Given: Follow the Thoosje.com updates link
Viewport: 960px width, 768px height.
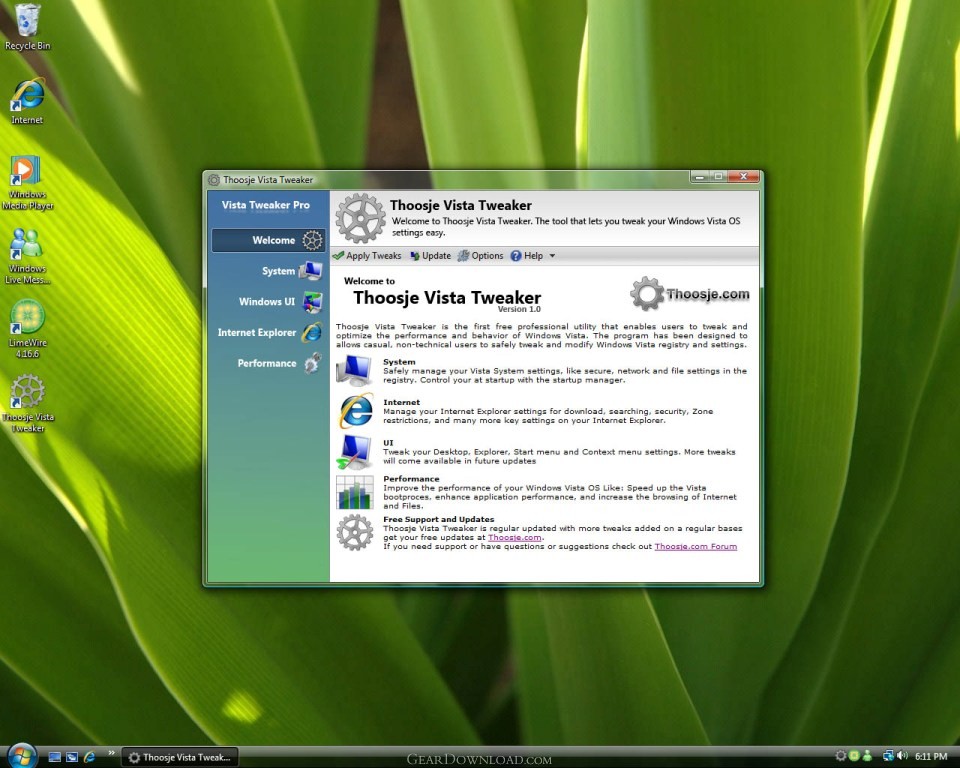Looking at the screenshot, I should [514, 538].
